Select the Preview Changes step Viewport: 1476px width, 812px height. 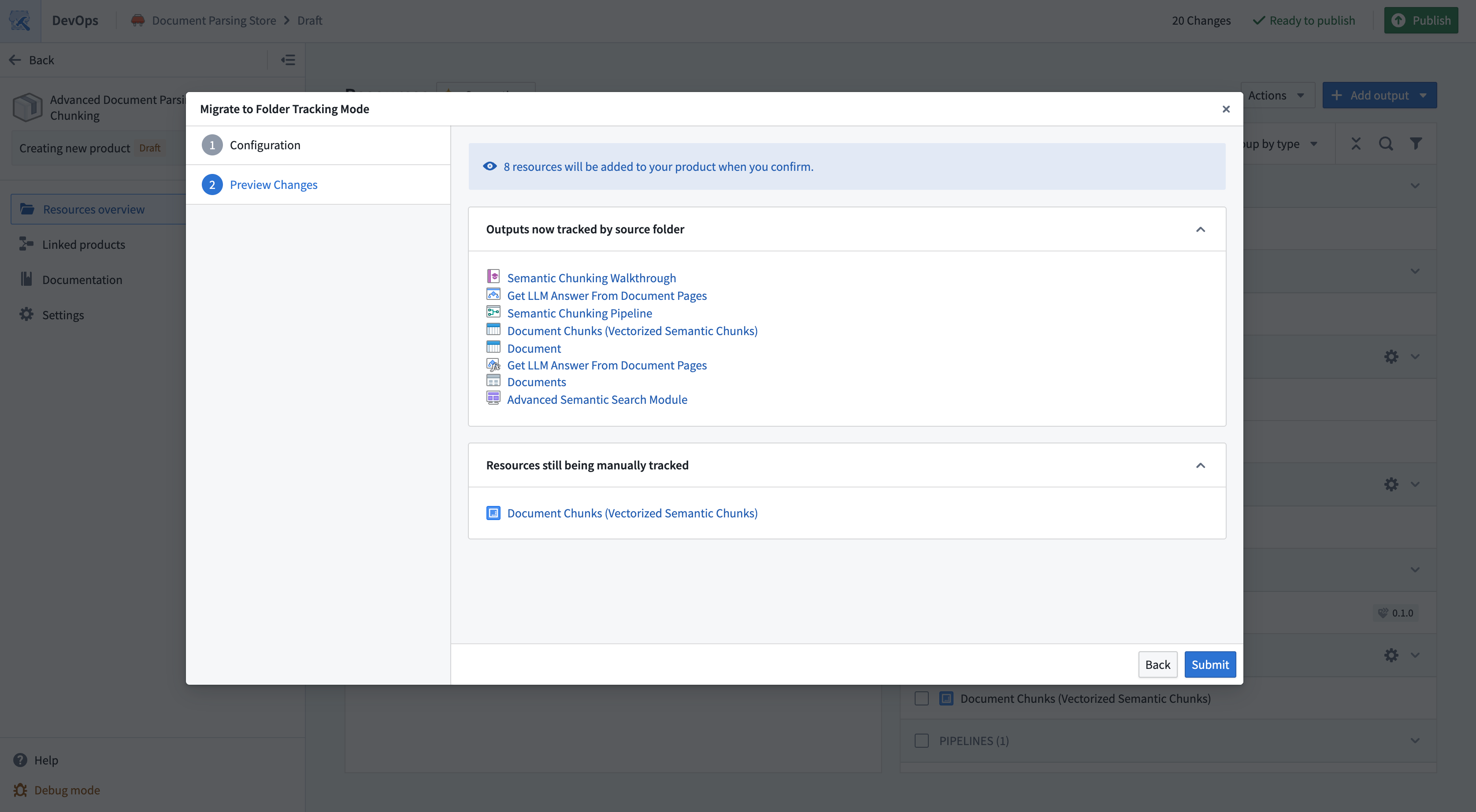274,185
